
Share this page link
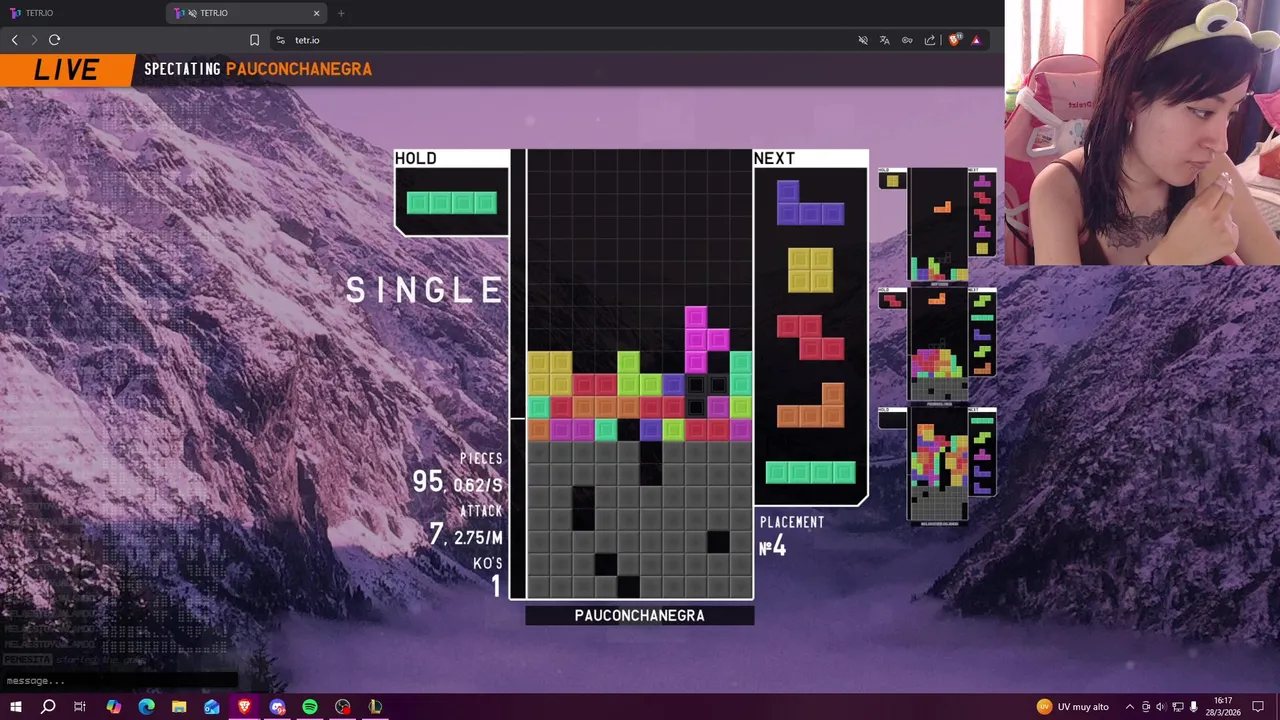pos(930,40)
